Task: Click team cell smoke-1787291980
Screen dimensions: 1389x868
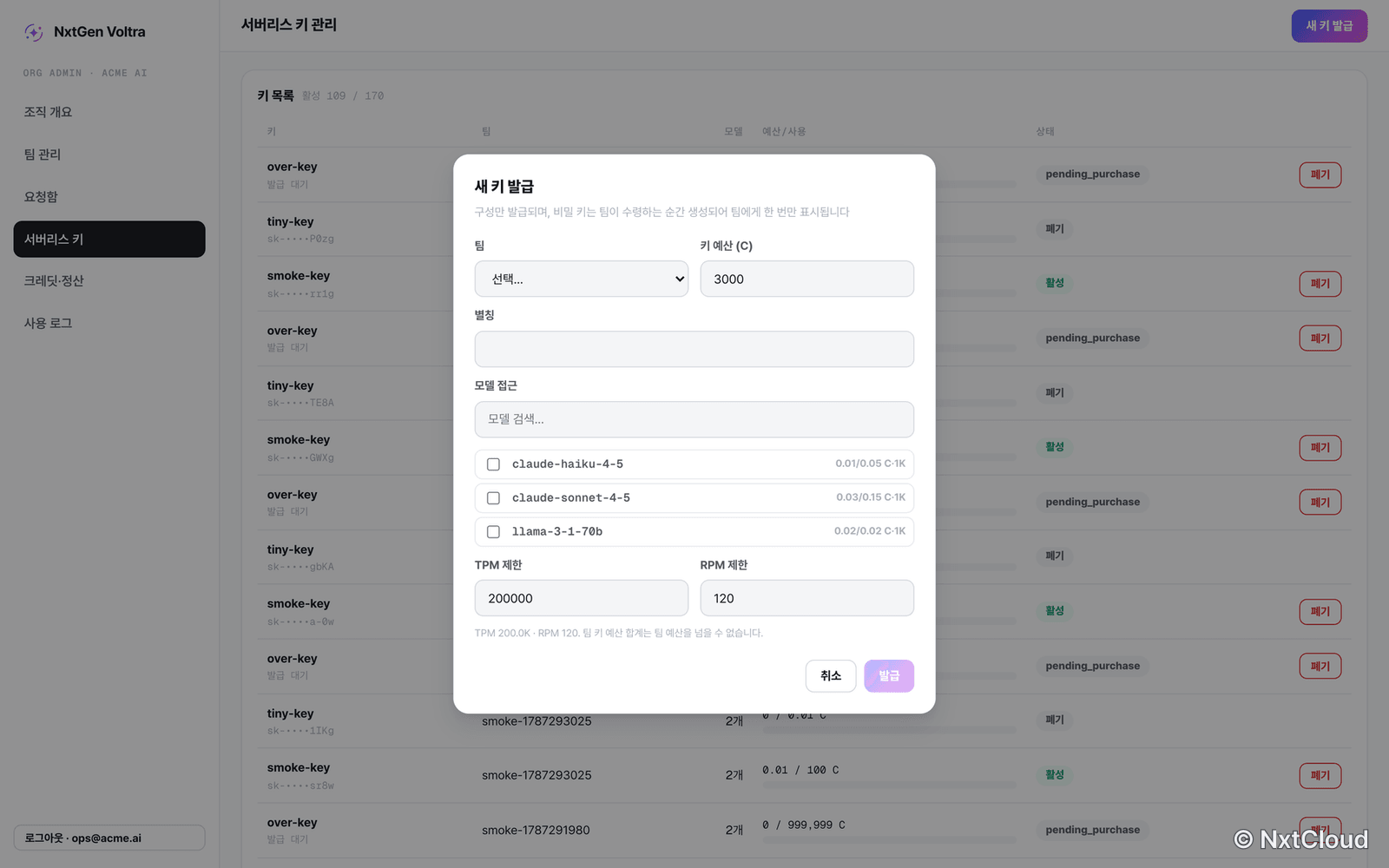Action: (536, 831)
